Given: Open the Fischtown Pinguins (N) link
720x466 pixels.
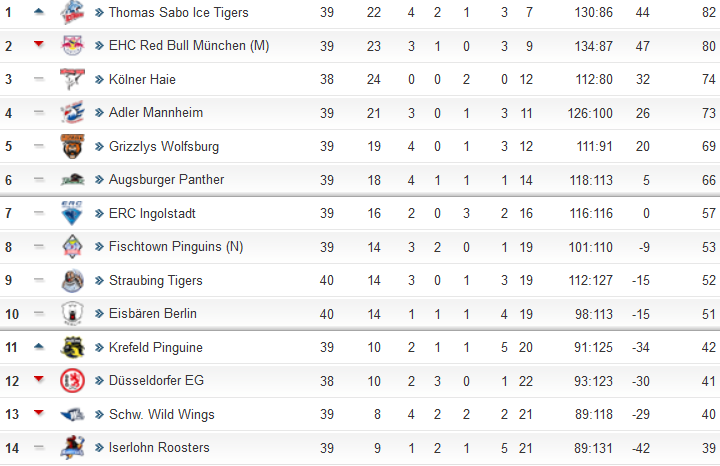Looking at the screenshot, I should tap(176, 247).
